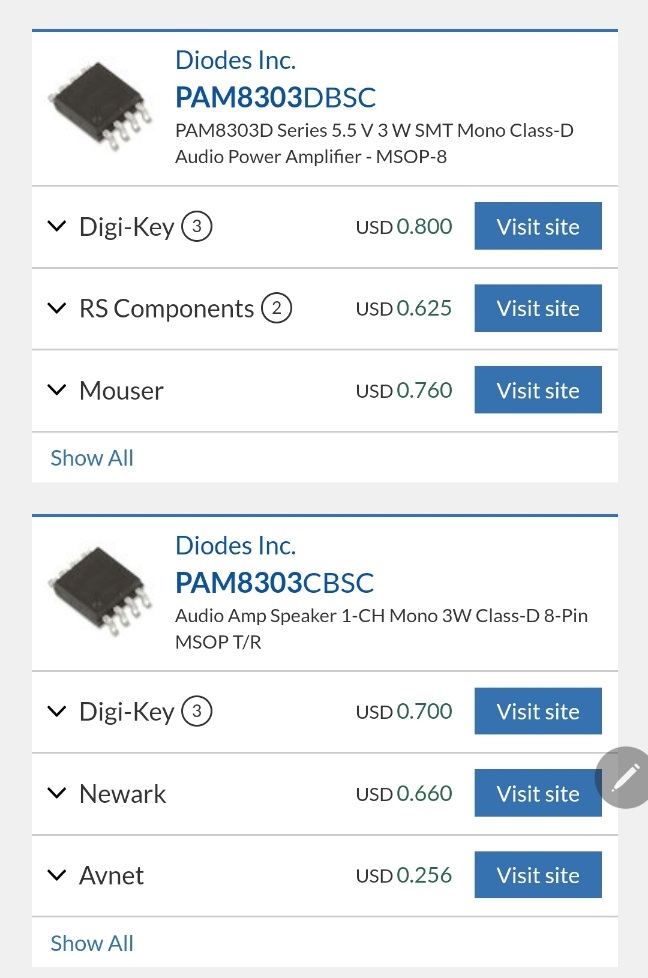Image resolution: width=648 pixels, height=978 pixels.
Task: Open the PAM8303DBSC part number link
Action: [x=275, y=97]
